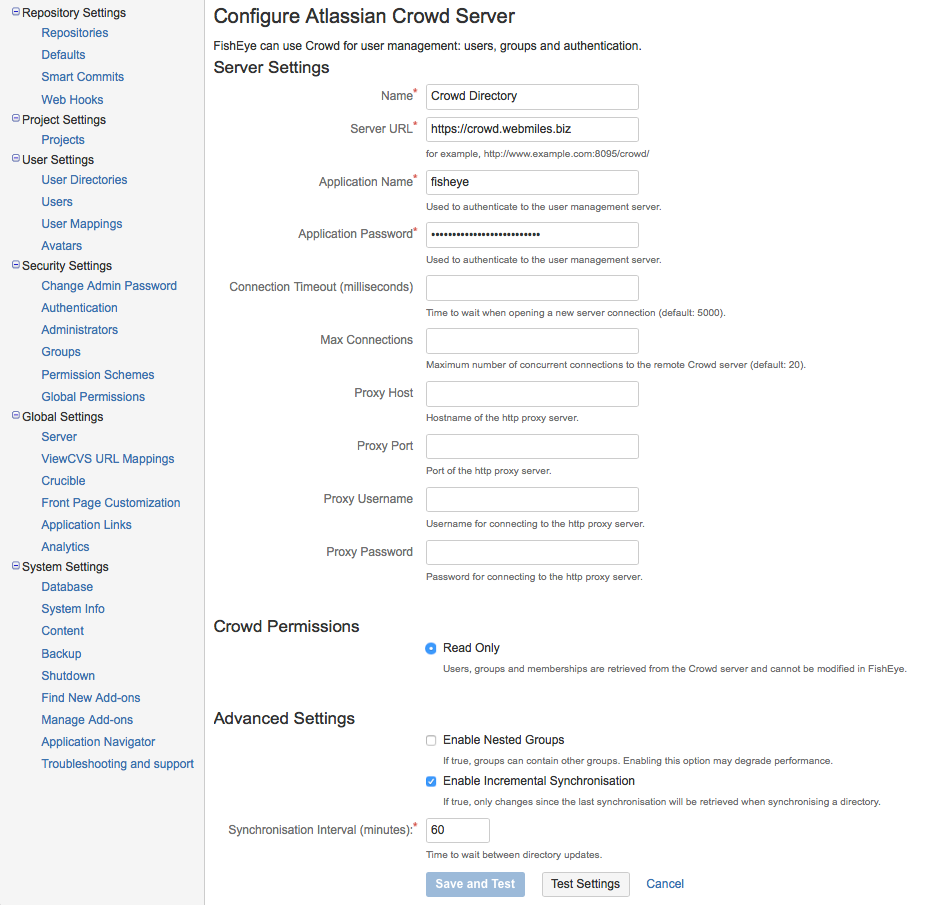
Task: Go to Smart Commits
Action: click(x=83, y=77)
